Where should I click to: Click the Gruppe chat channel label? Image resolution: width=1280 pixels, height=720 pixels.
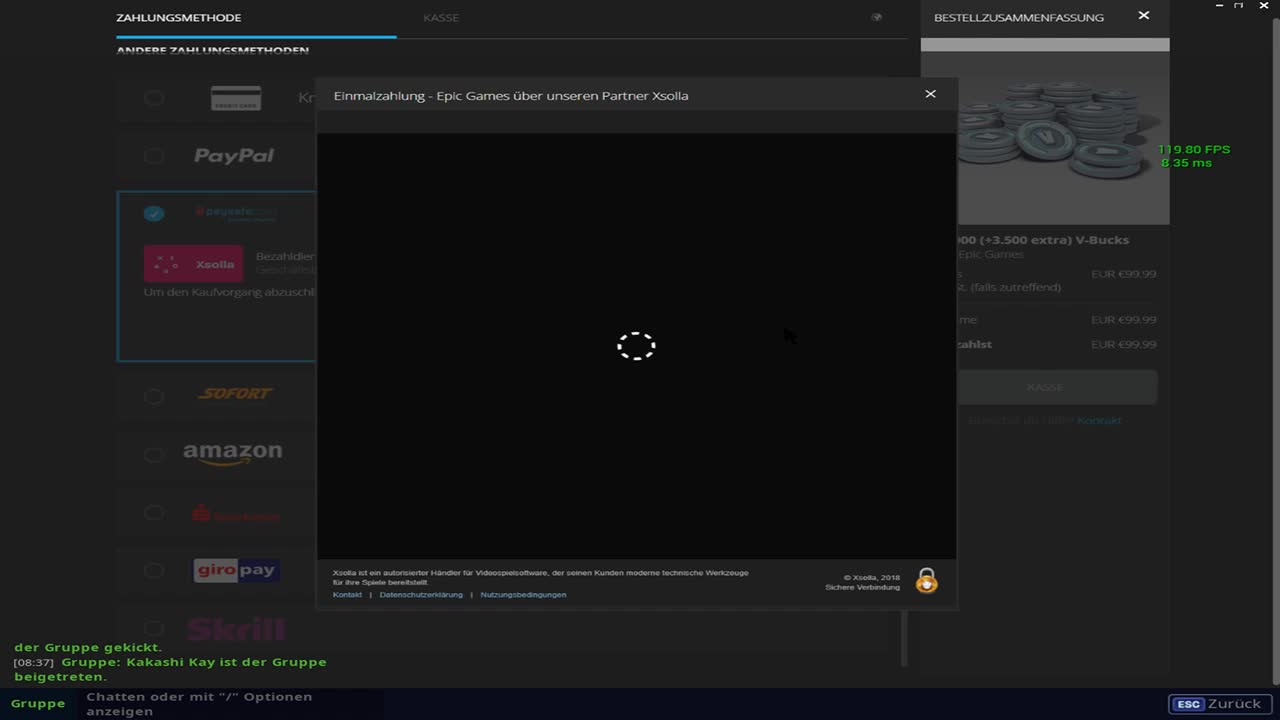pos(38,704)
